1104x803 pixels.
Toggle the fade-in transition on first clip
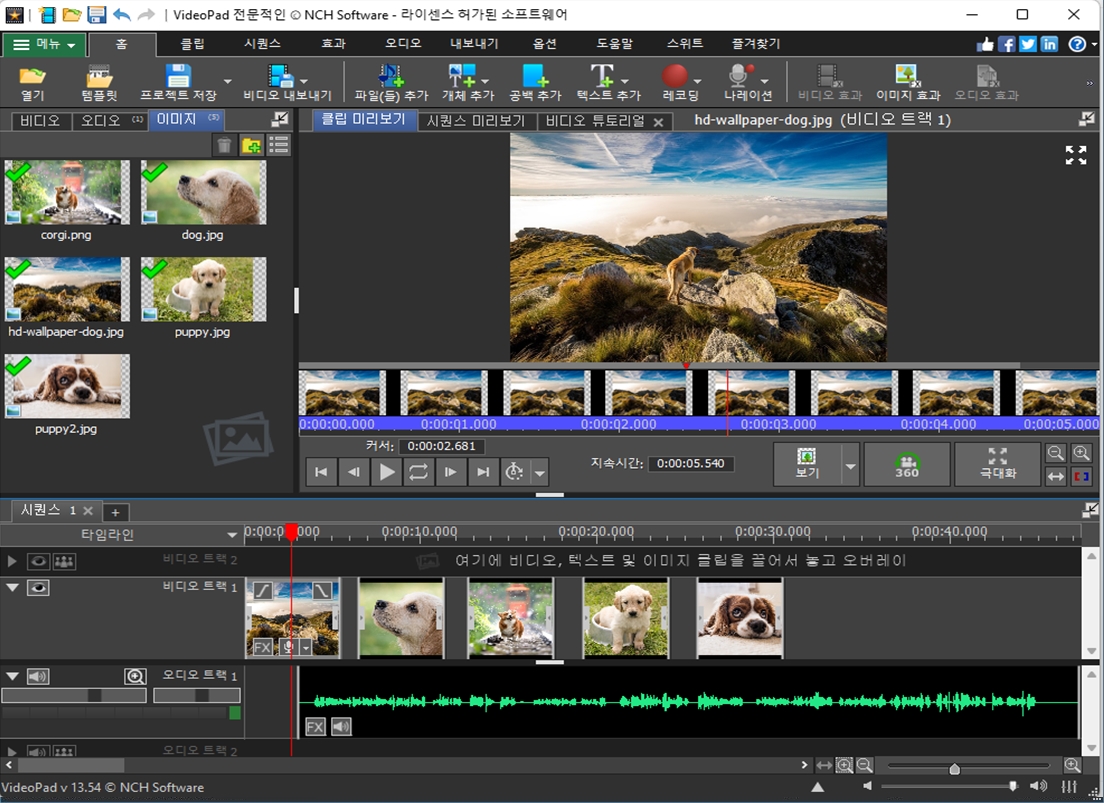tap(263, 590)
